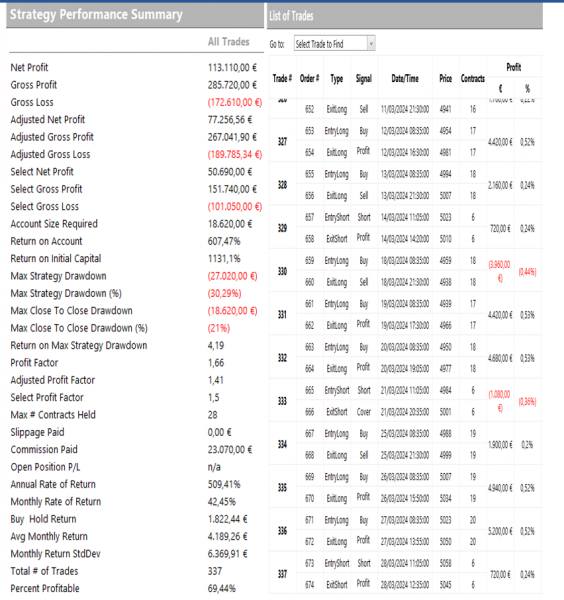Click contracts value 20 in order 671 row
The image size is (564, 600).
[x=473, y=520]
